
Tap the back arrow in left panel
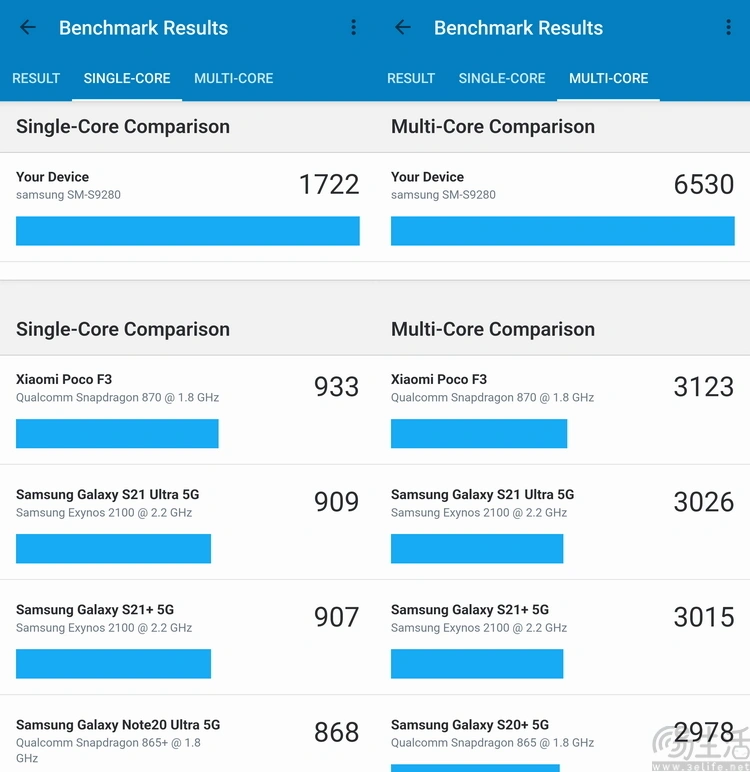point(28,28)
